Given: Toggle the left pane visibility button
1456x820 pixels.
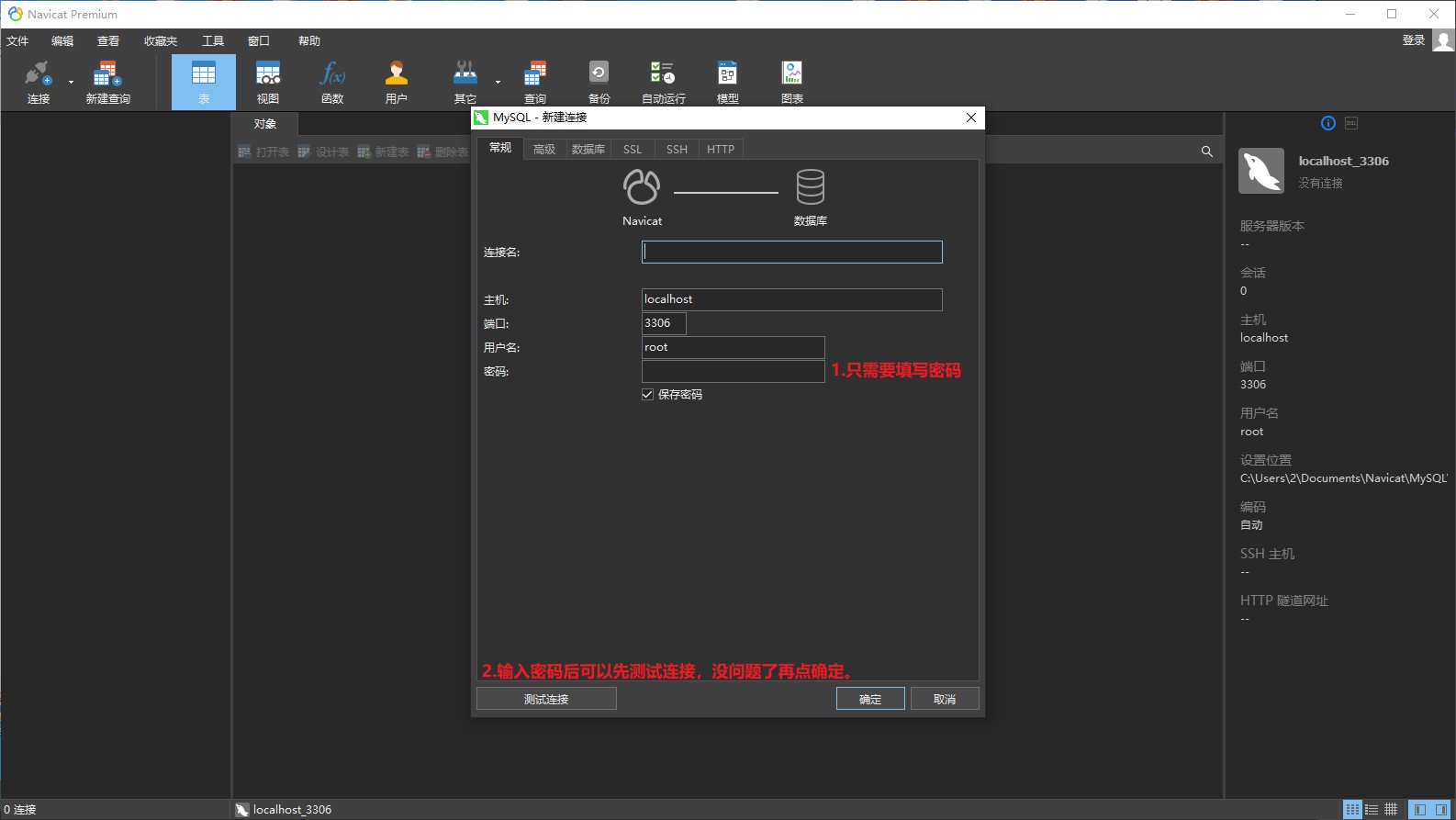Looking at the screenshot, I should click(1420, 810).
